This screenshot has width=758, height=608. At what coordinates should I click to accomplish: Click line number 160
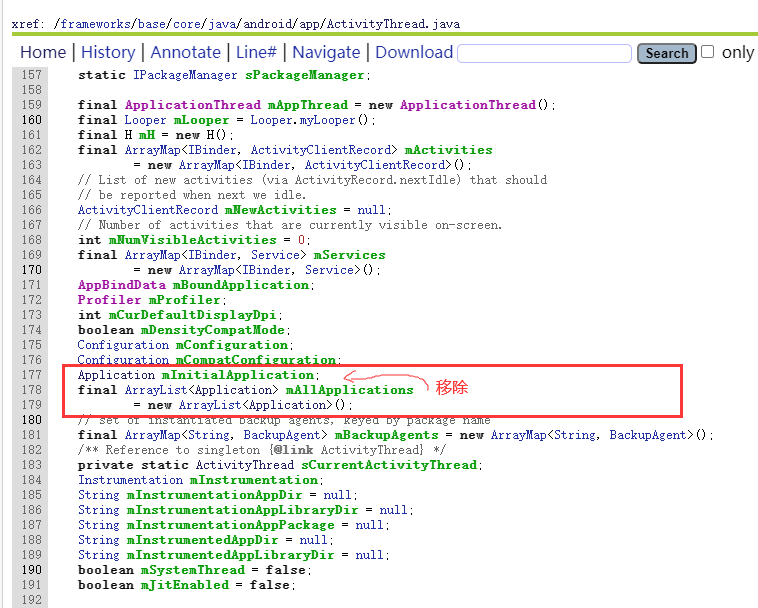pos(32,120)
